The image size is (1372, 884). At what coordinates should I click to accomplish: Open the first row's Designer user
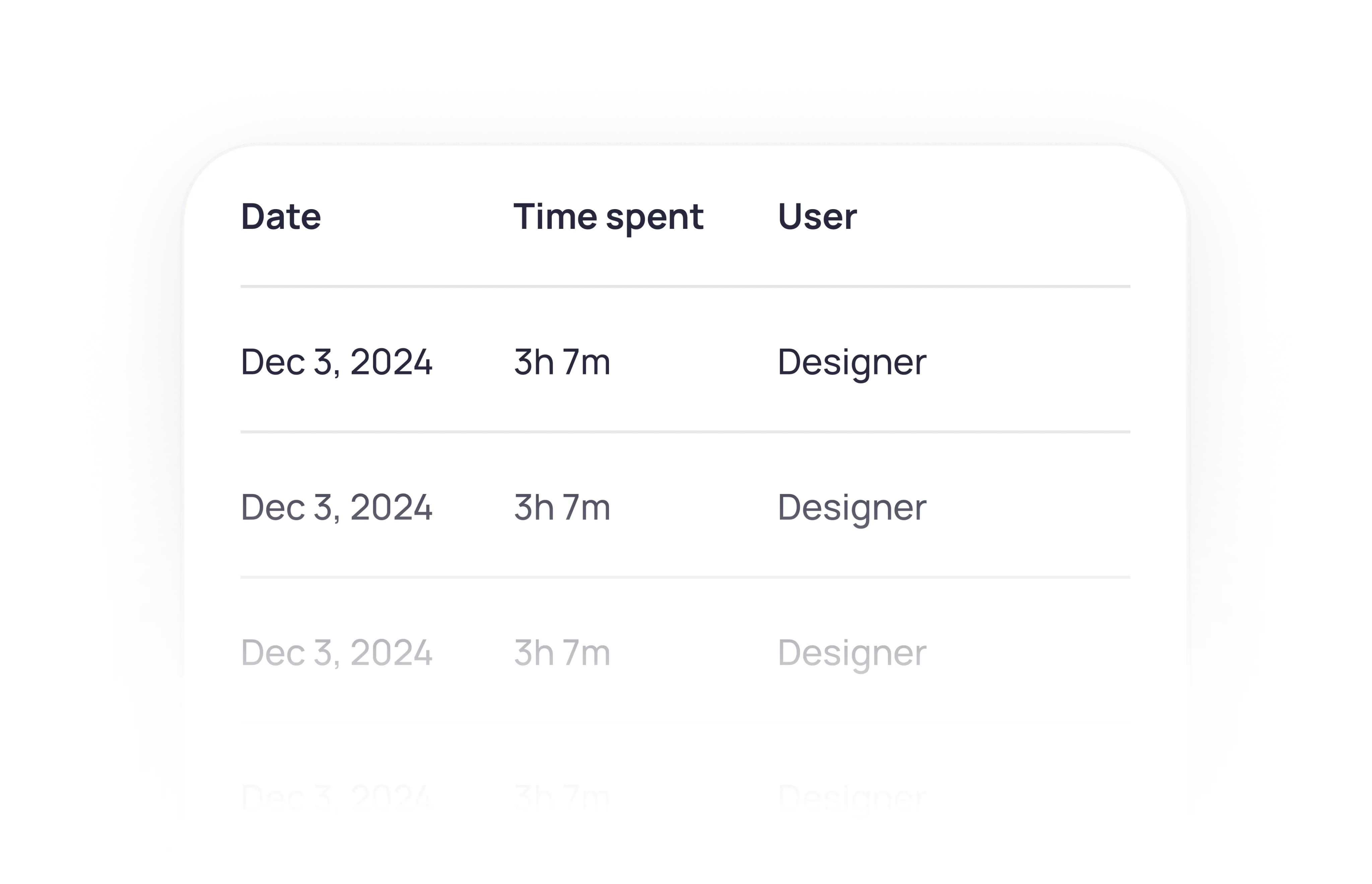click(851, 362)
